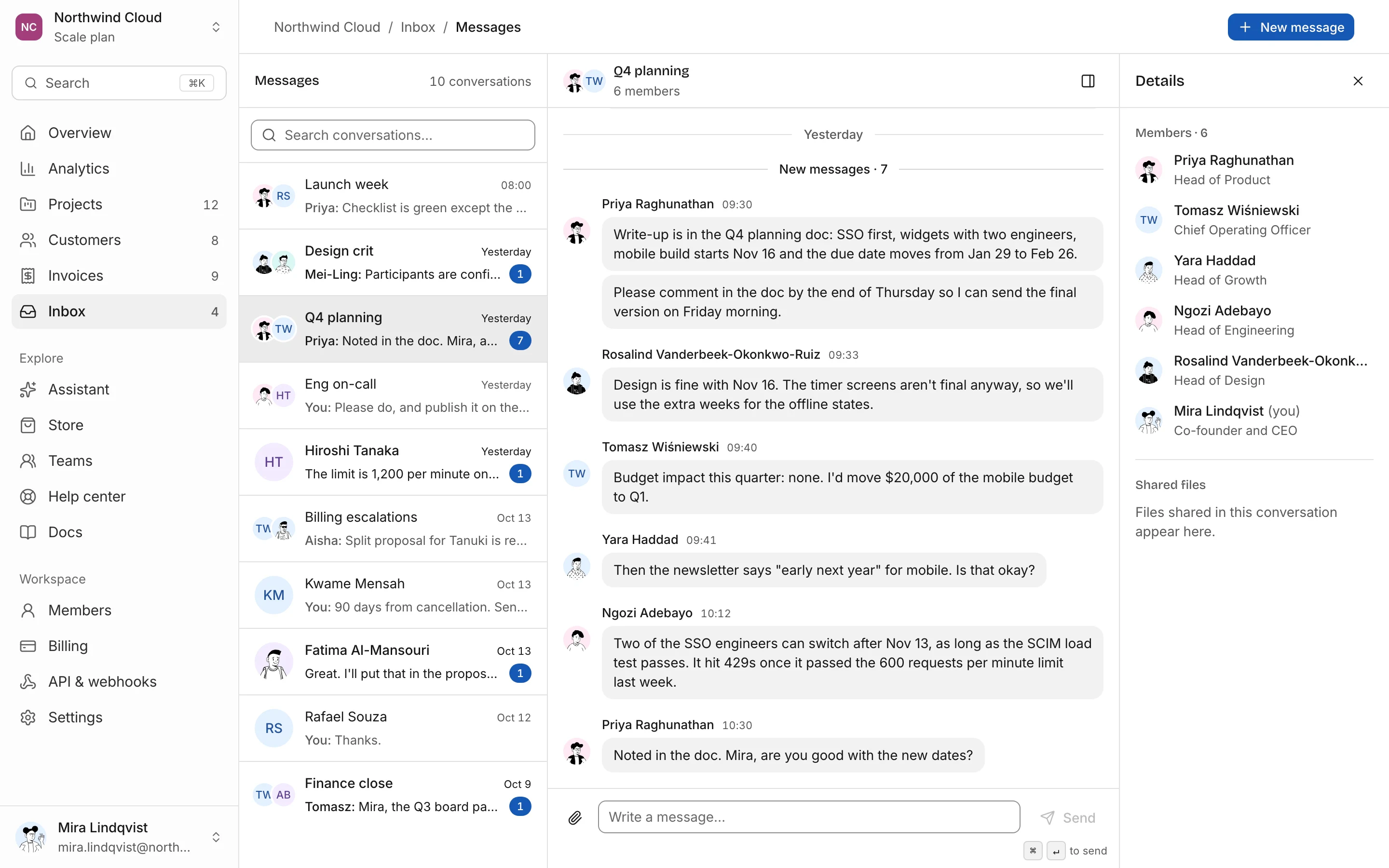Click the Billing credit card icon
1389x868 pixels.
(x=27, y=646)
